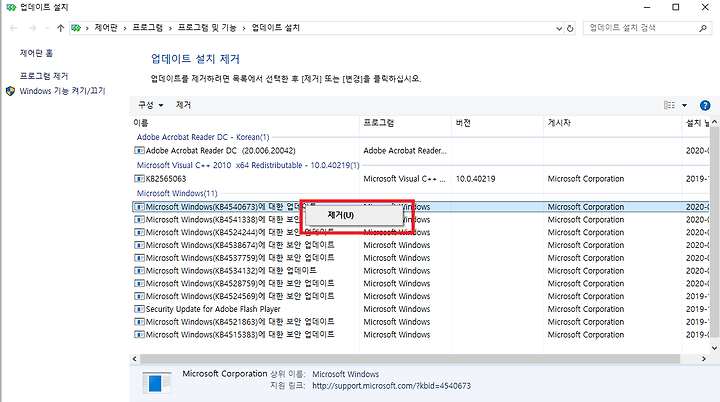Collapse Adobe Acrobat Reader DC - Korean group
Image resolution: width=720 pixels, height=402 pixels.
203,137
